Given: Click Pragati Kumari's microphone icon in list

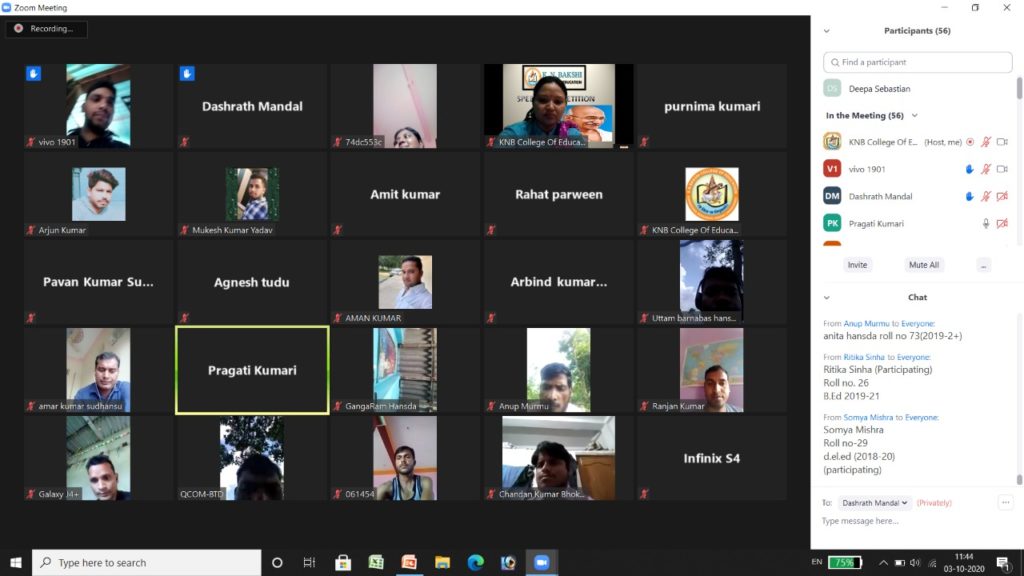Looking at the screenshot, I should (986, 224).
